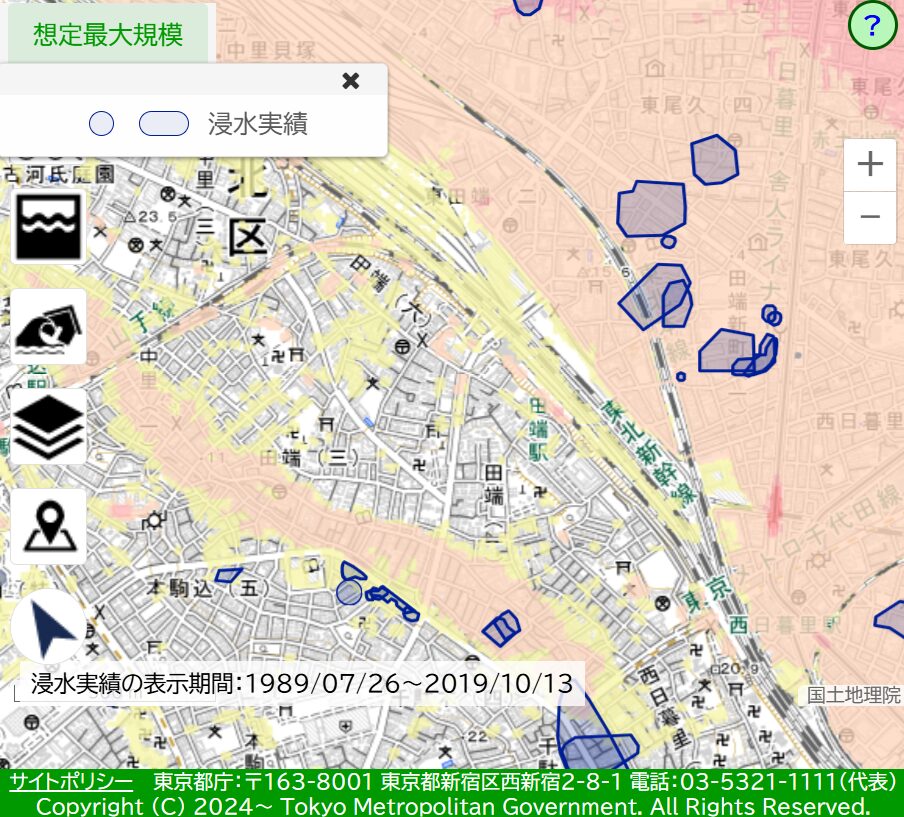Open the house collapse hazard icon
The width and height of the screenshot is (904, 817).
point(49,326)
